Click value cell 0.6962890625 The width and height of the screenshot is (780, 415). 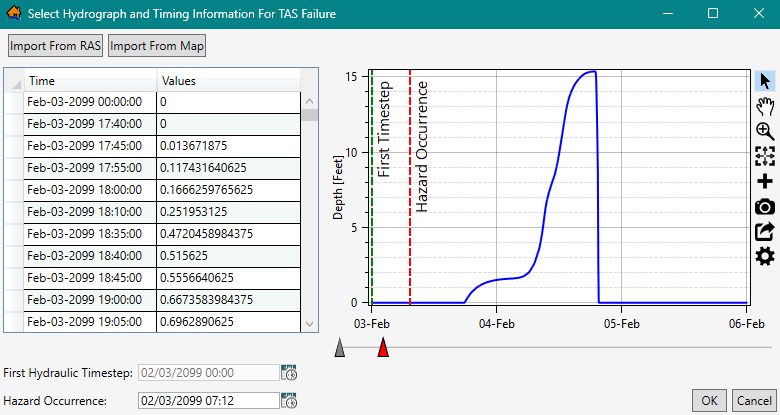[228, 321]
